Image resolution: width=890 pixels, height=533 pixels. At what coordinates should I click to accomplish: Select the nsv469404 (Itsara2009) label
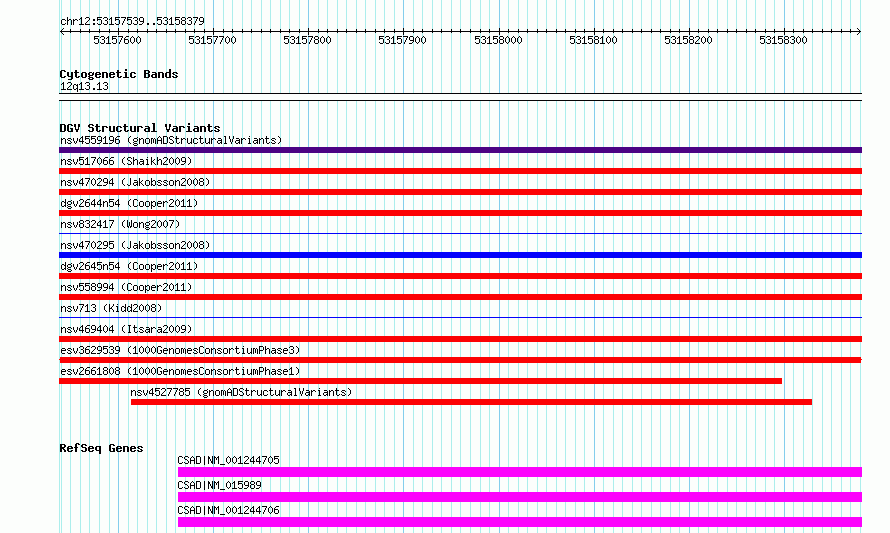(126, 329)
